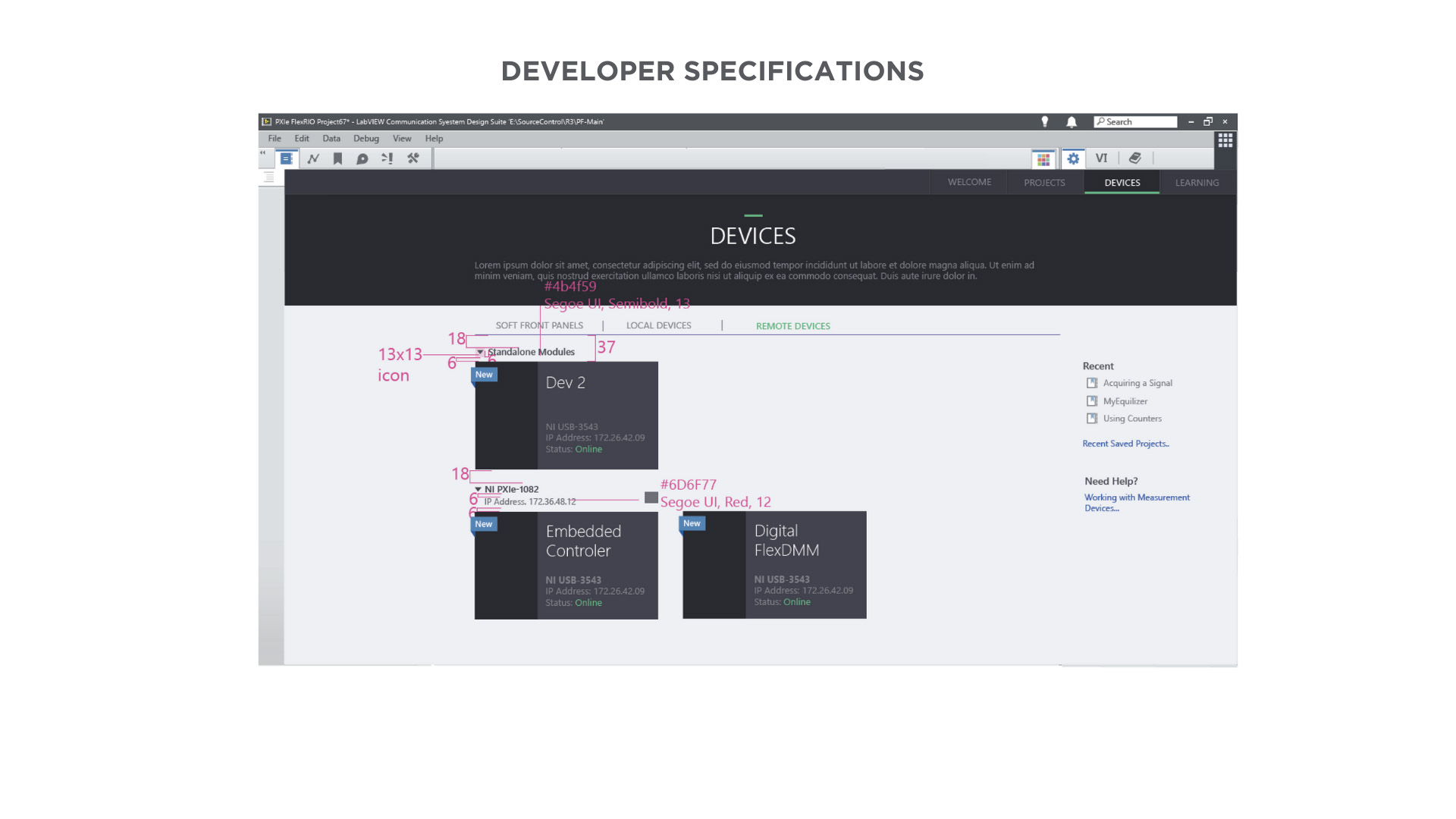Select the DEVICES tab

coord(1122,182)
